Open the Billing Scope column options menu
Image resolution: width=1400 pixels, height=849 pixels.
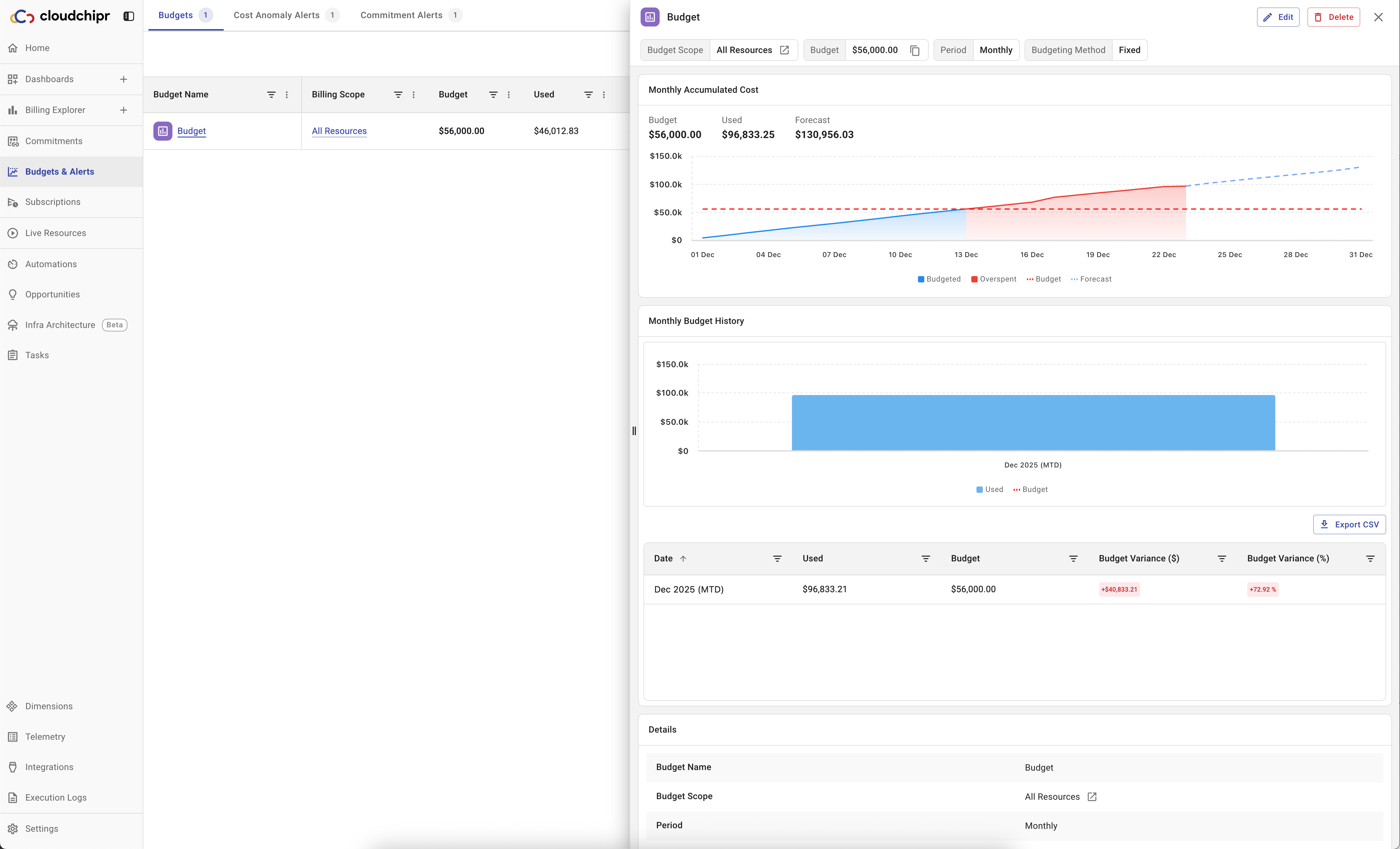pos(414,95)
